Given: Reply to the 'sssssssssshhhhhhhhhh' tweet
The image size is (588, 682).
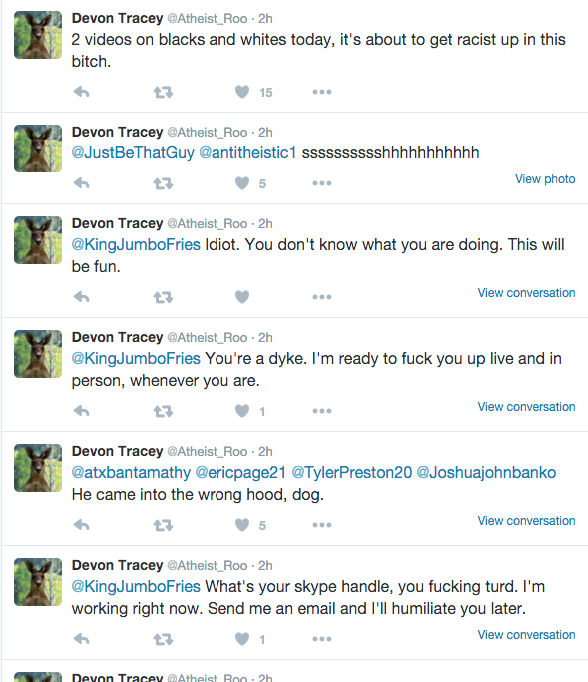Looking at the screenshot, I should coord(81,183).
